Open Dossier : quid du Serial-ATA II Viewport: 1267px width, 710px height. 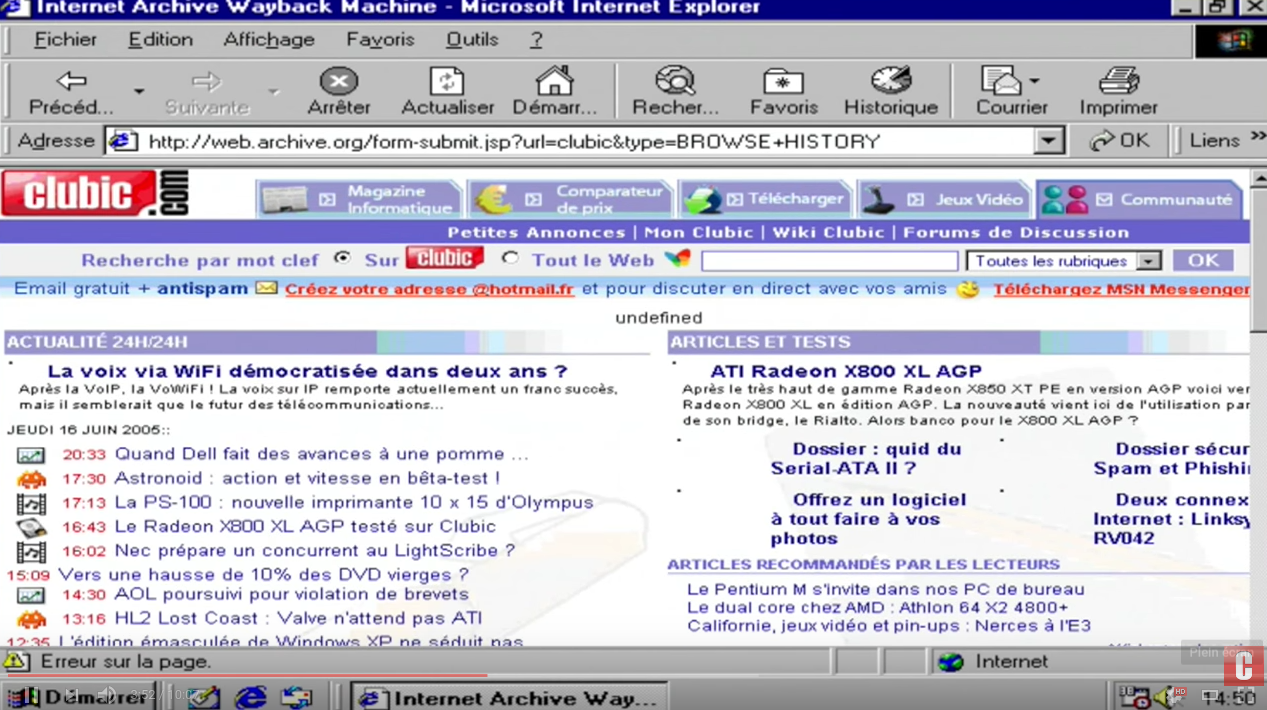tap(866, 459)
